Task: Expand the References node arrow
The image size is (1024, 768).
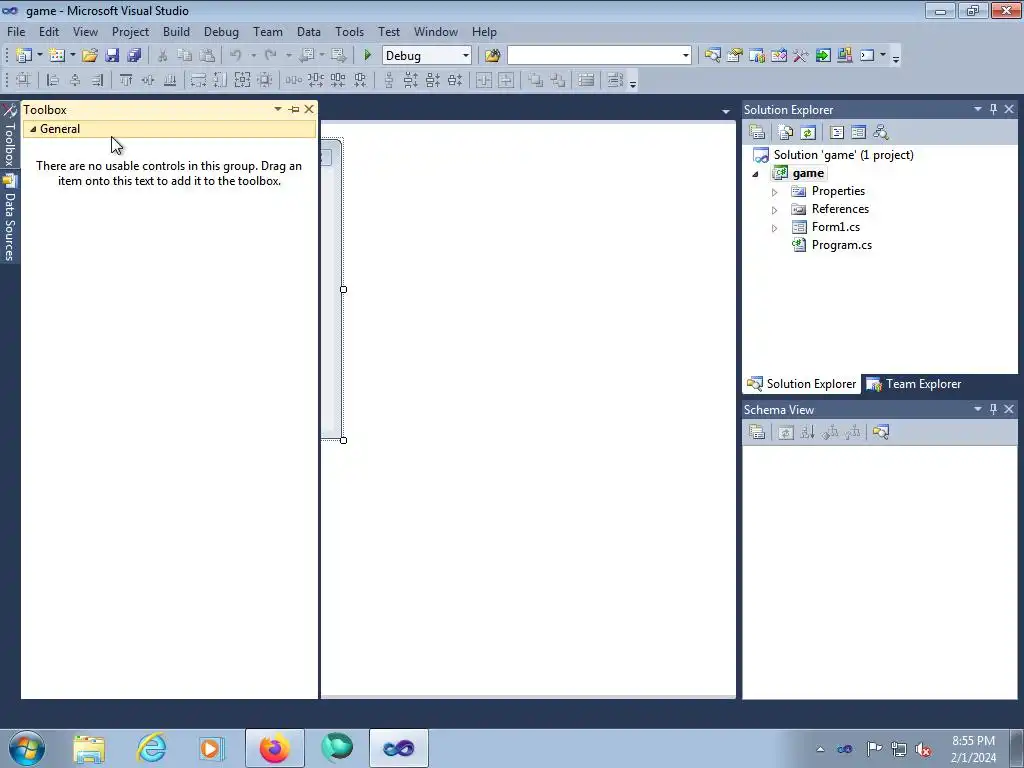Action: tap(775, 210)
